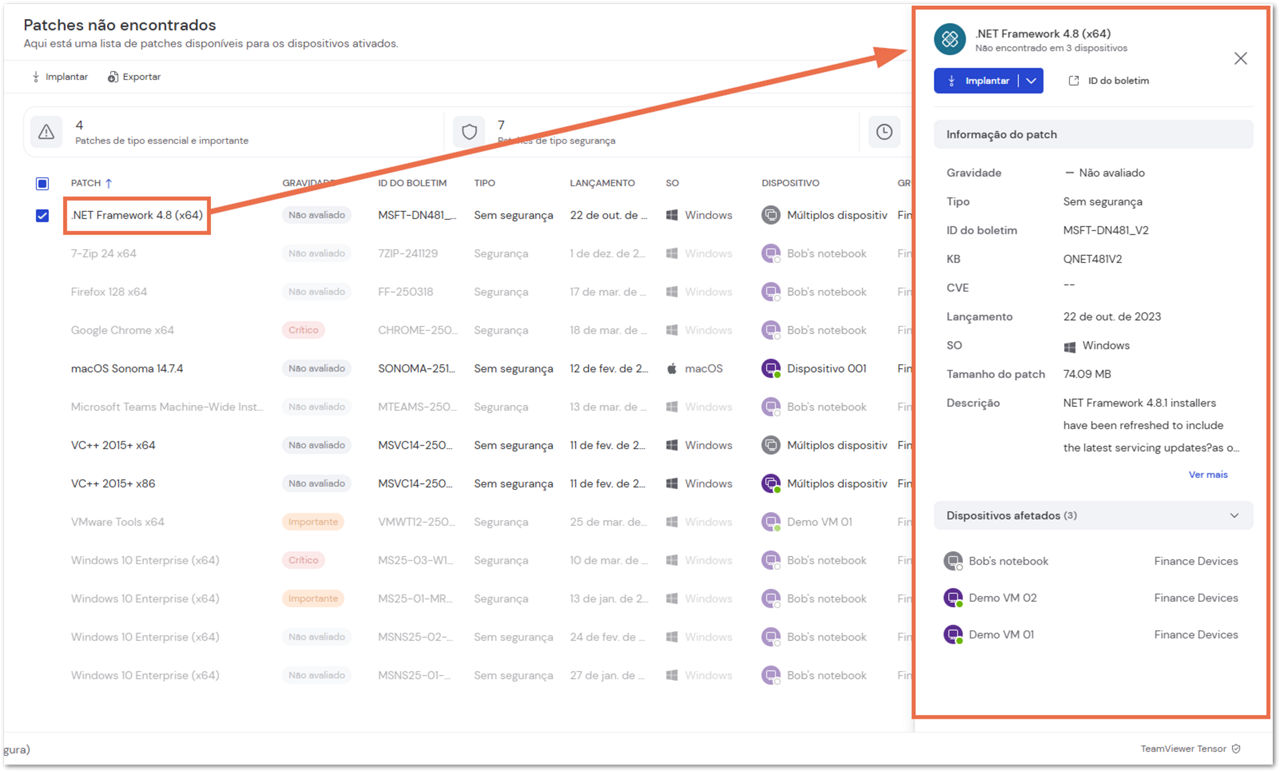Select the VMware Tools x64 patch
Image resolution: width=1280 pixels, height=772 pixels.
118,522
